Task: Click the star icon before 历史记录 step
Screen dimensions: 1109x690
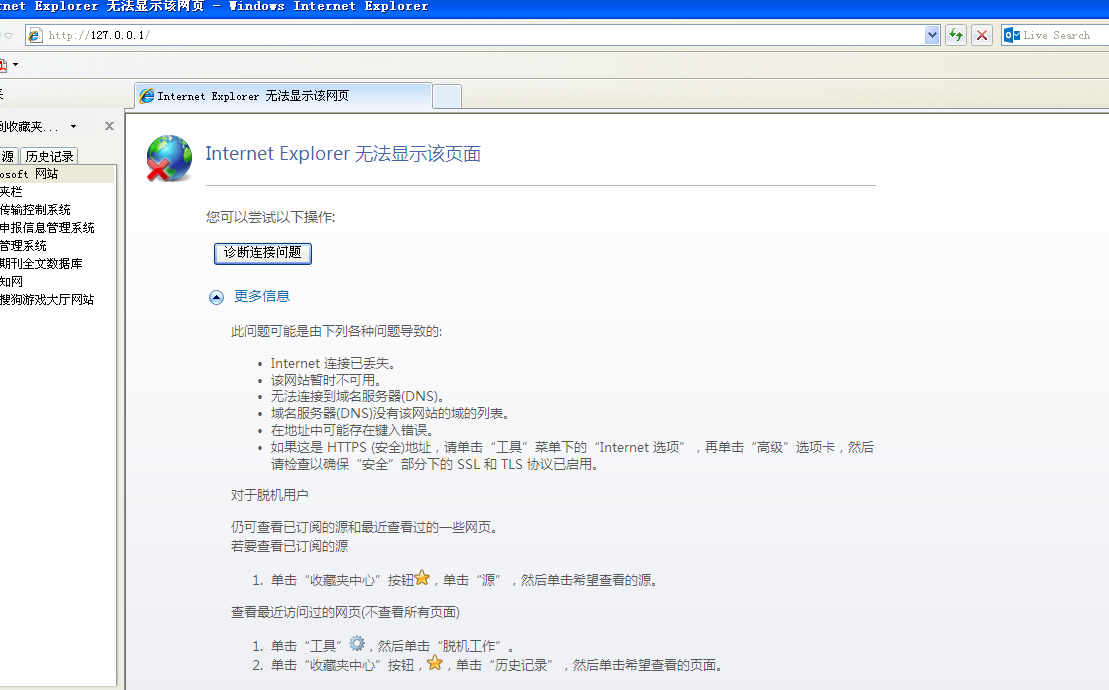Action: pos(434,662)
